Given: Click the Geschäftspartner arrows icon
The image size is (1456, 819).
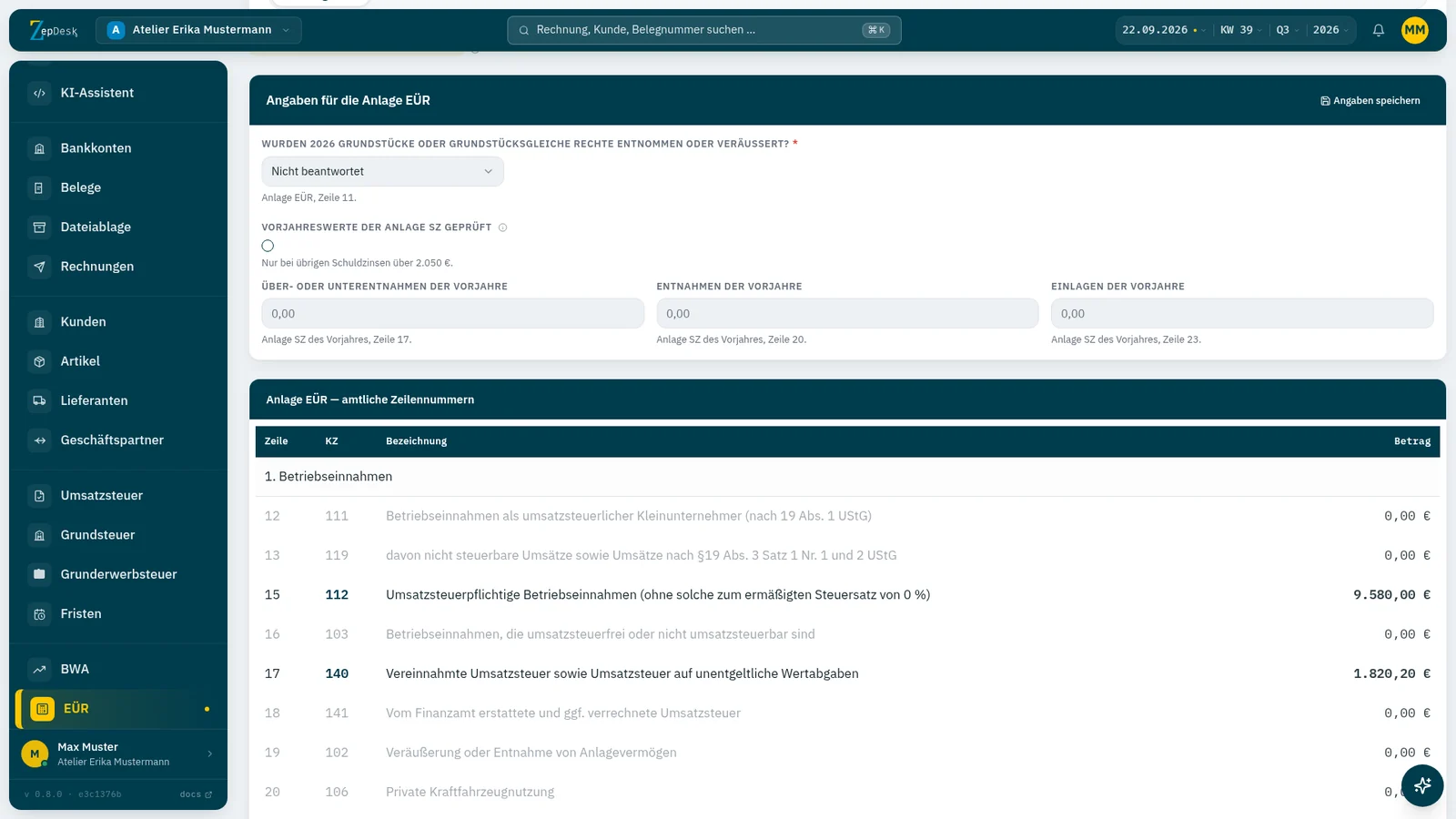Looking at the screenshot, I should click(39, 440).
